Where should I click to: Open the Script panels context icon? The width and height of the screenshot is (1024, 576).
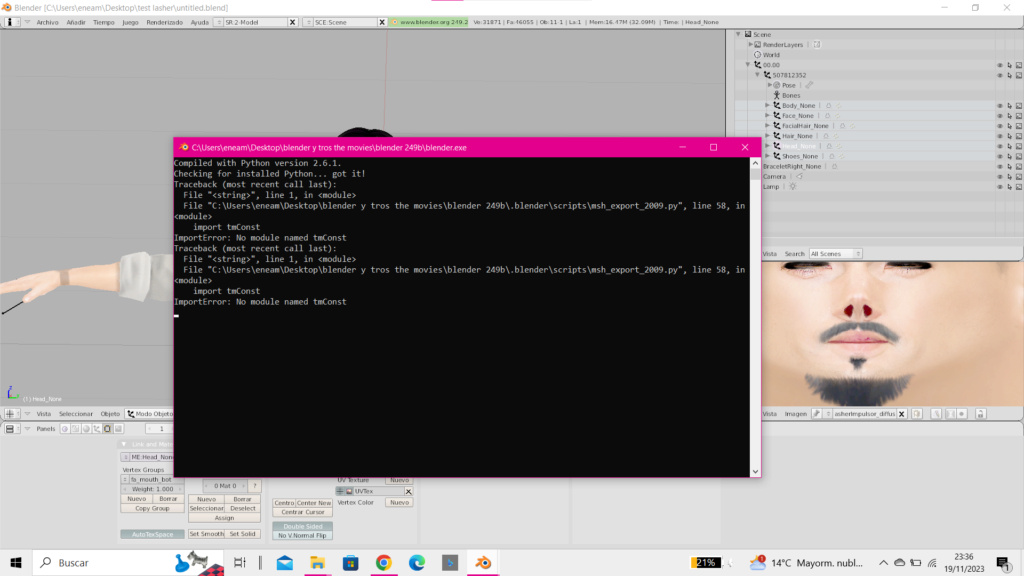pyautogui.click(x=75, y=429)
